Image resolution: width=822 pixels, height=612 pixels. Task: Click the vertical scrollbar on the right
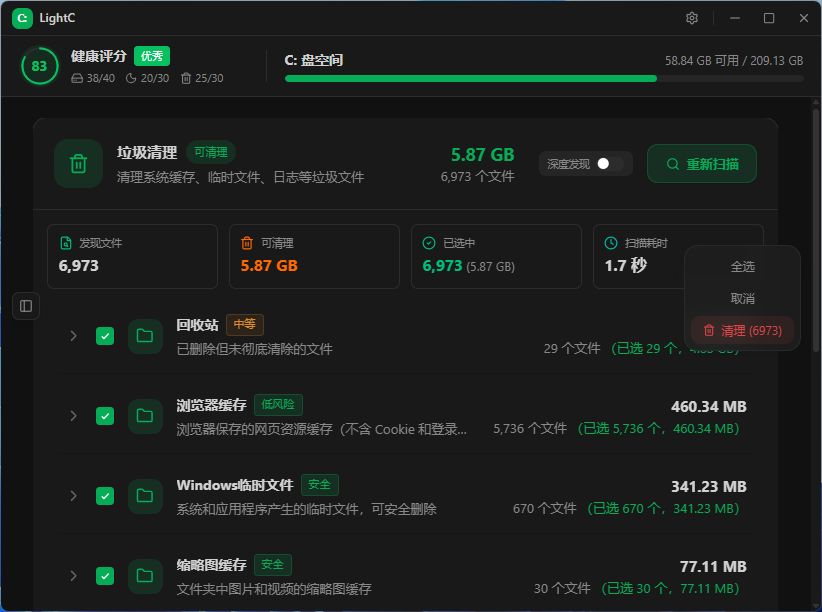[x=815, y=230]
